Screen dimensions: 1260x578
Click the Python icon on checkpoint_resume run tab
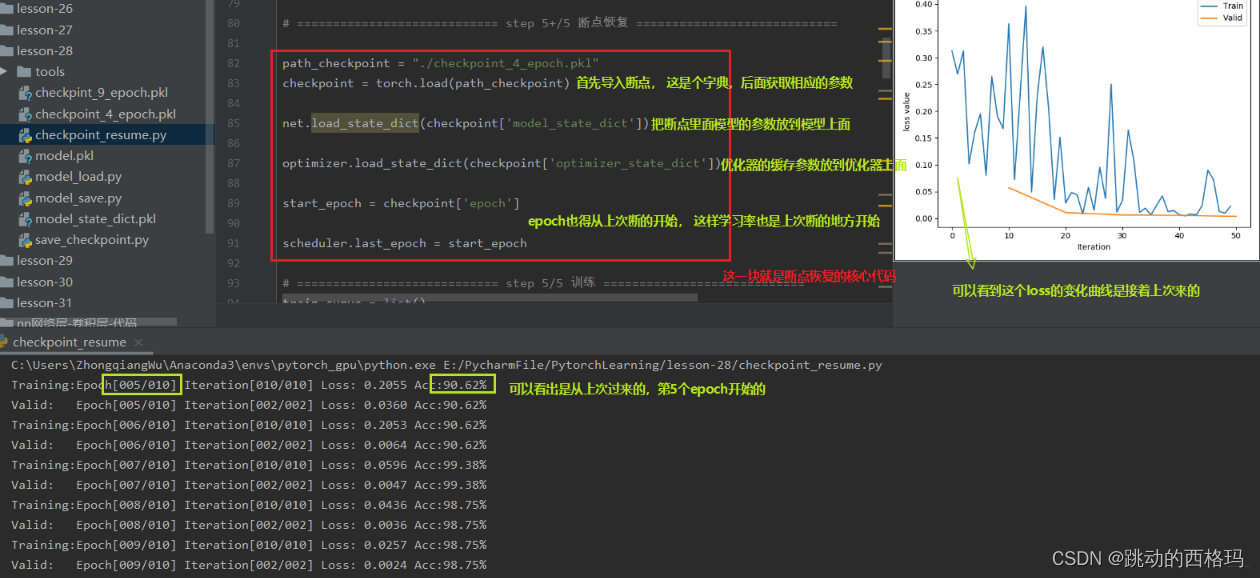tap(4, 342)
